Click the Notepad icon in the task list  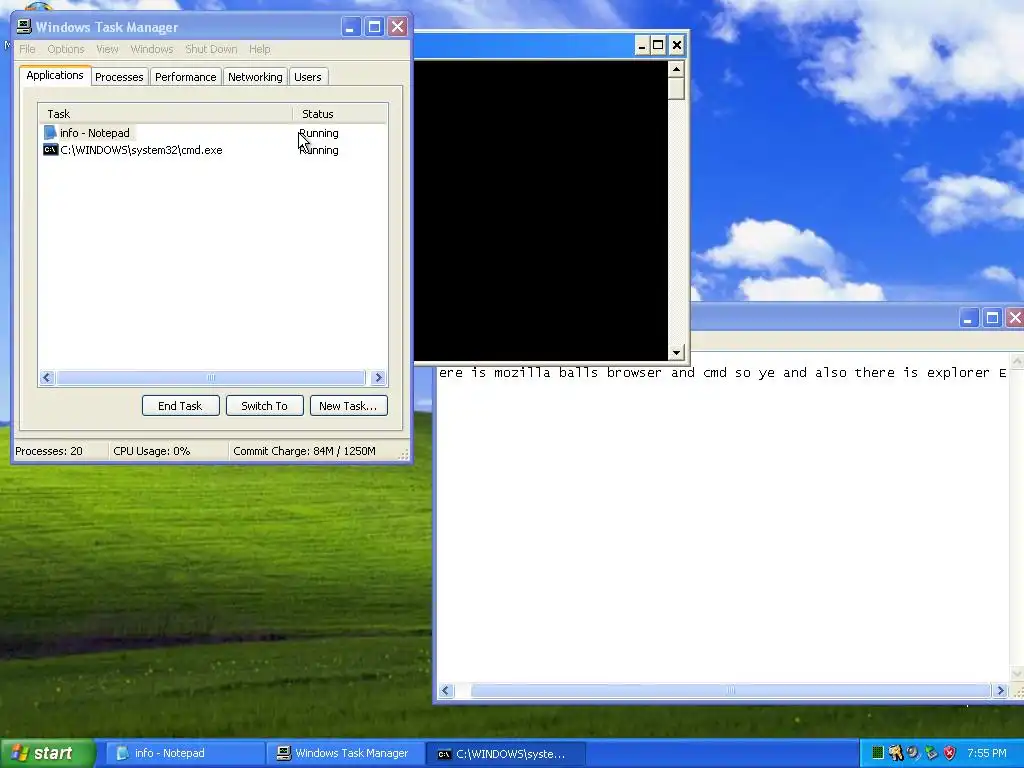[x=50, y=133]
